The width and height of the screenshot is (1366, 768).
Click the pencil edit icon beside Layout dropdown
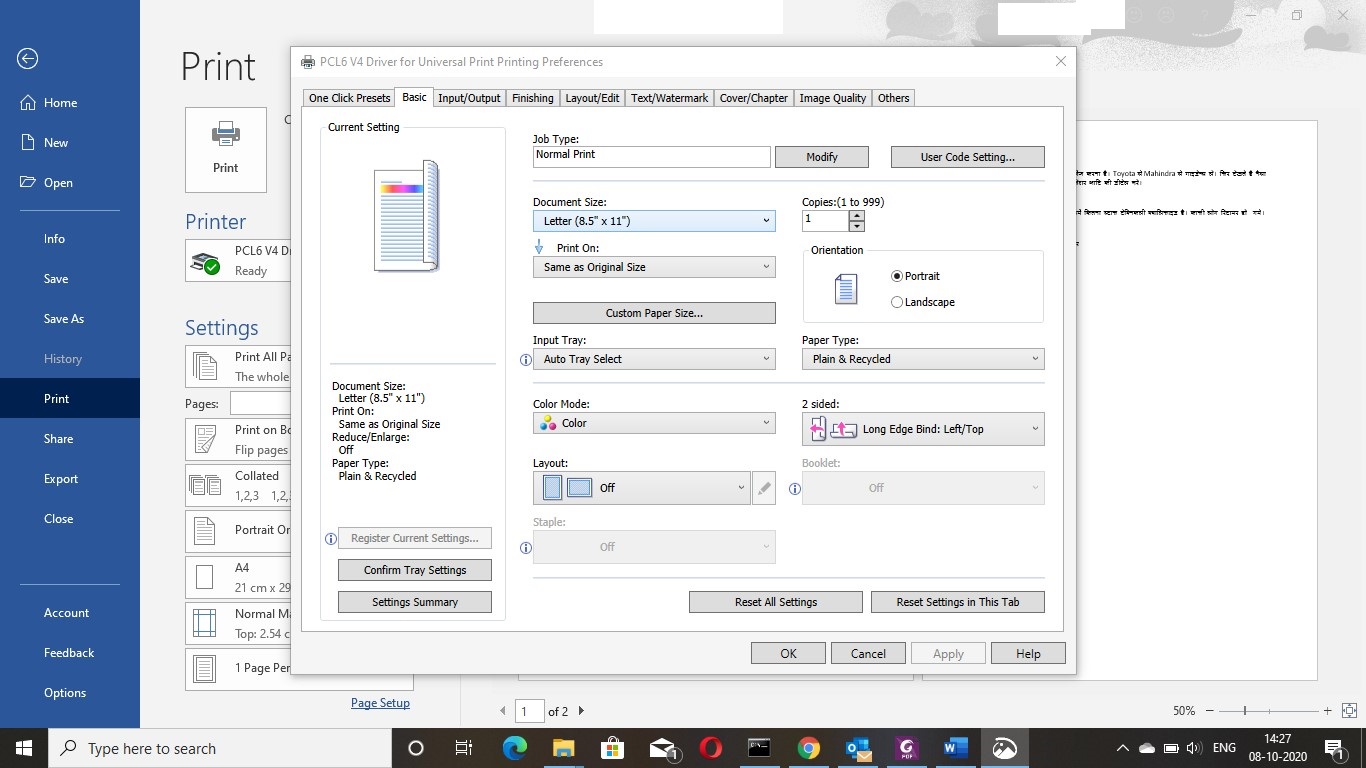tap(764, 488)
